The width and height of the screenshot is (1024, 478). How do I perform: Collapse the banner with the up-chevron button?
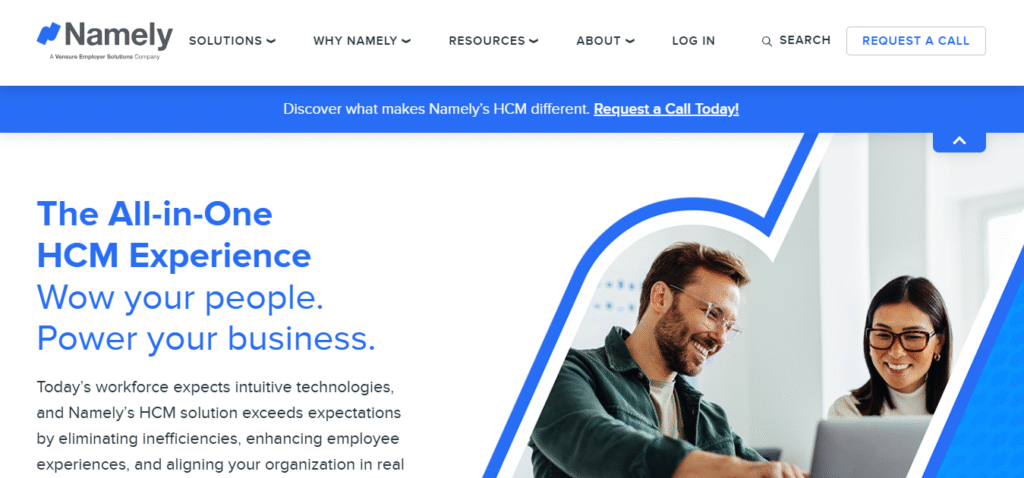click(x=959, y=141)
